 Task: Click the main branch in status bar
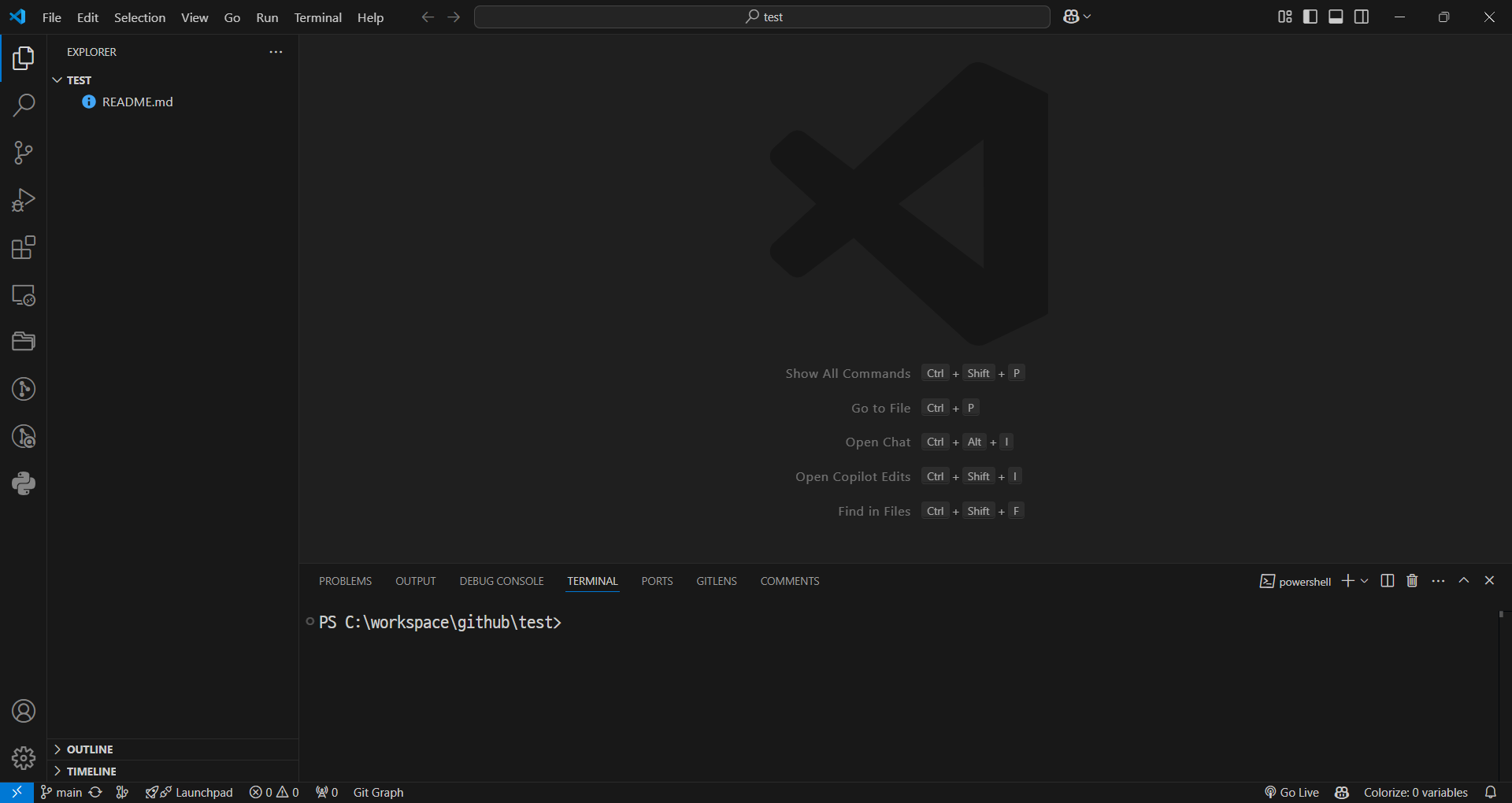click(x=61, y=792)
